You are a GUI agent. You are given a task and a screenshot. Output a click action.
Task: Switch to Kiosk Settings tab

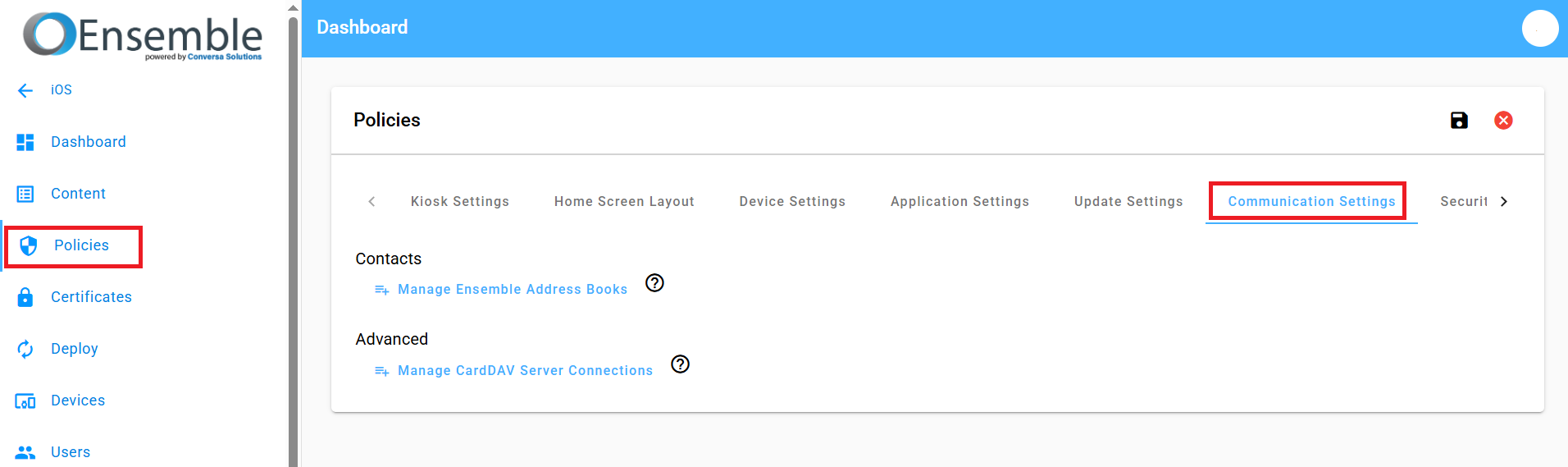(460, 202)
